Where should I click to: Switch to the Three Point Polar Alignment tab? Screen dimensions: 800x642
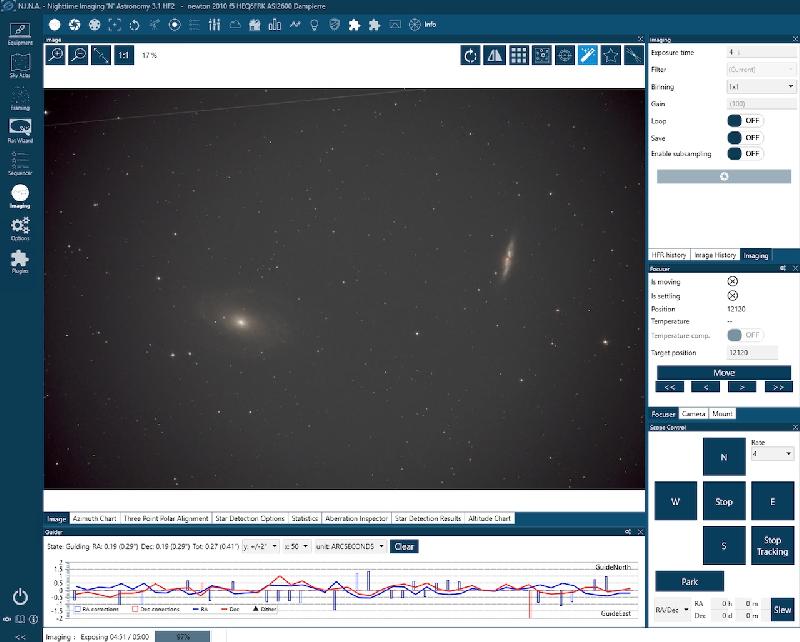pos(166,519)
